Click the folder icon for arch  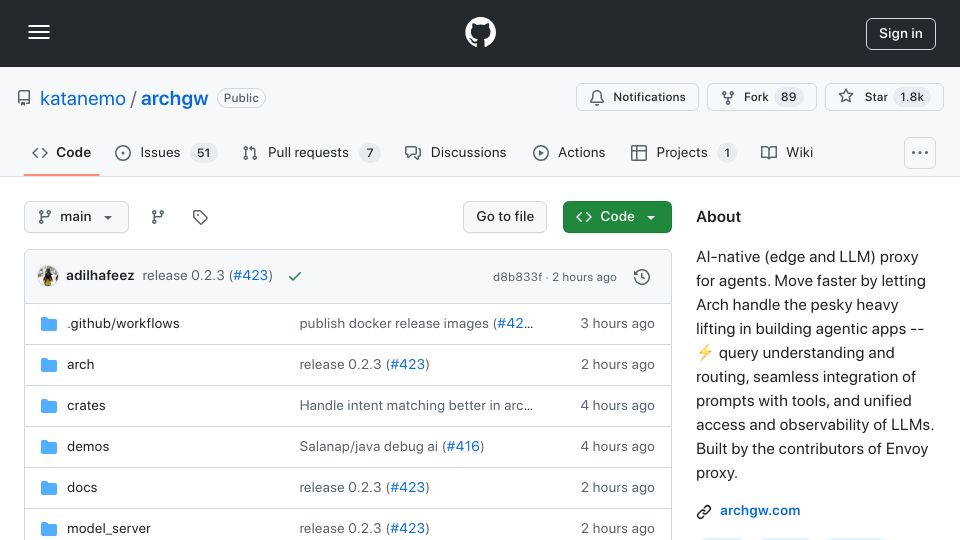click(x=49, y=365)
